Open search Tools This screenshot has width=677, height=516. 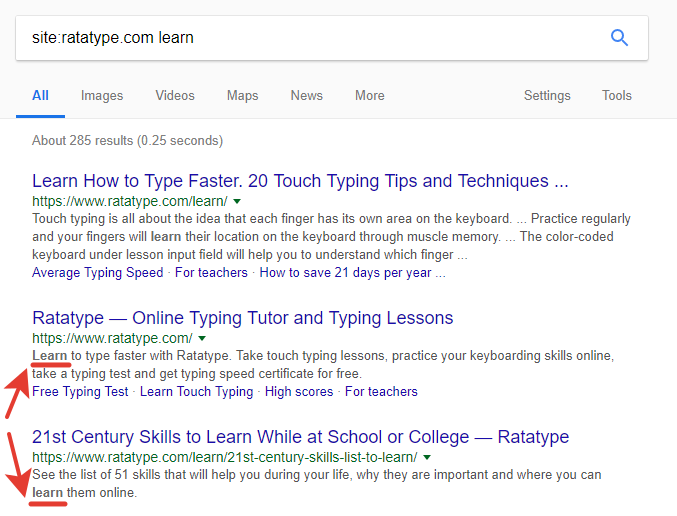(617, 95)
